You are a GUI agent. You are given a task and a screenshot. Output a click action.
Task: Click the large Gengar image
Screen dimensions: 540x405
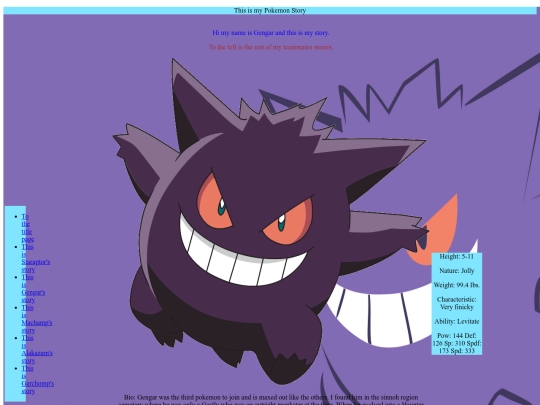271,220
